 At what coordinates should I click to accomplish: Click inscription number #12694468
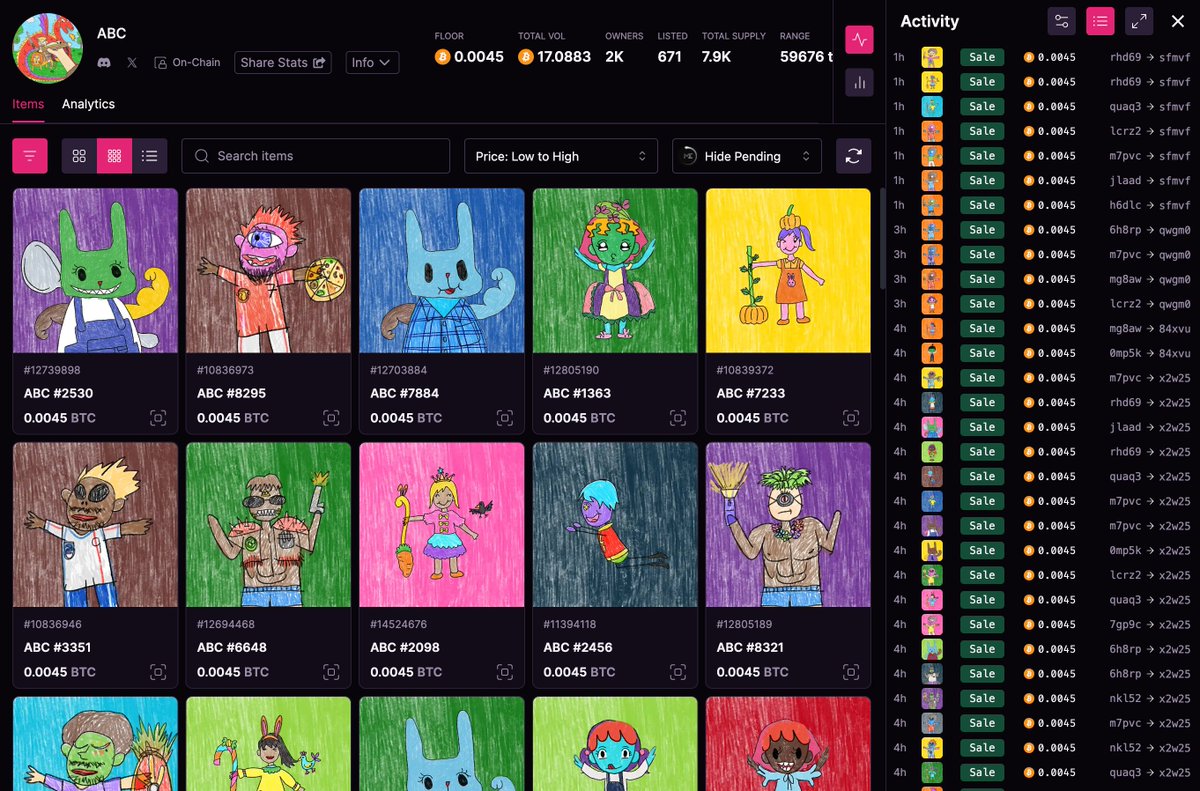224,624
